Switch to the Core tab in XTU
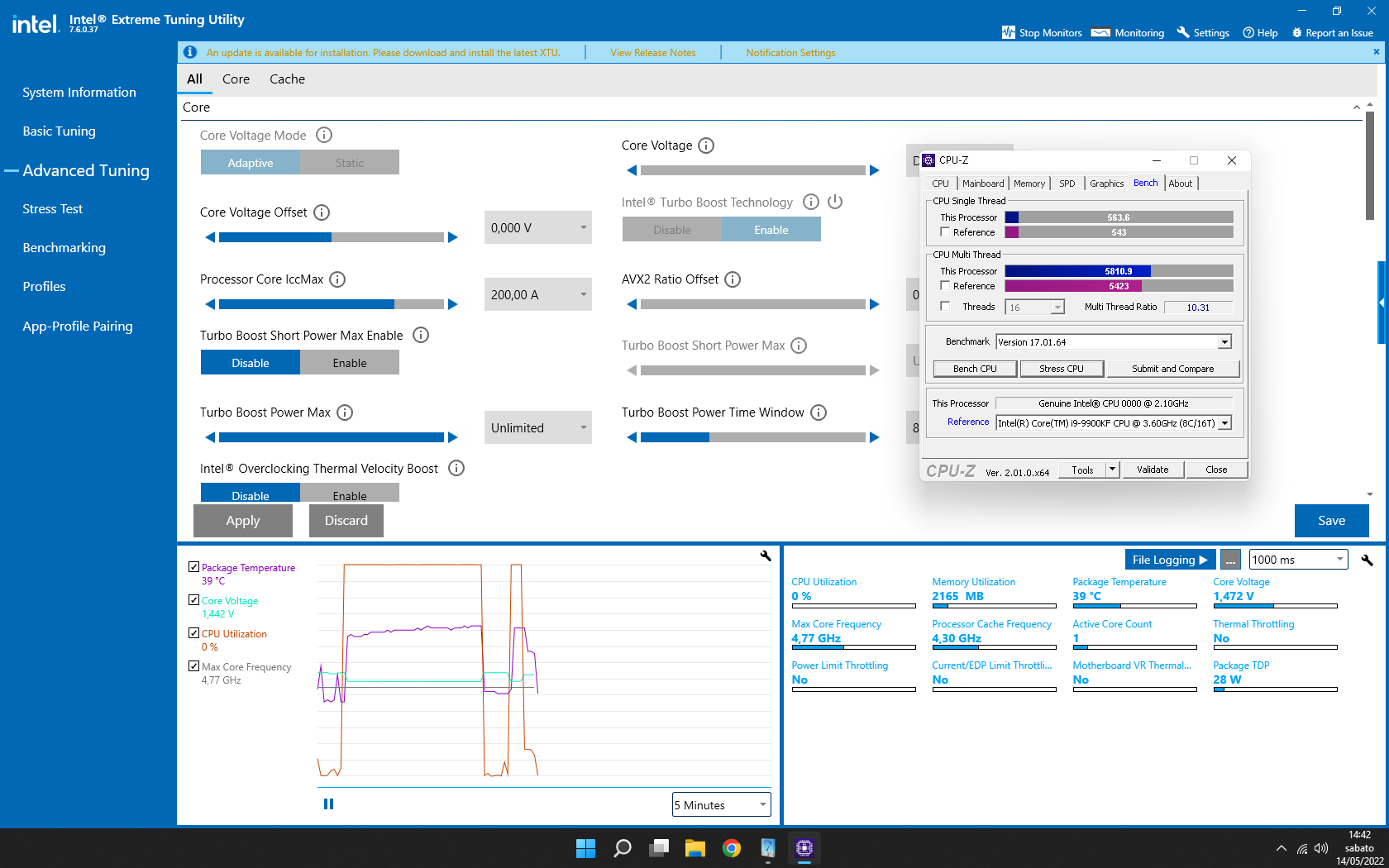 236,79
